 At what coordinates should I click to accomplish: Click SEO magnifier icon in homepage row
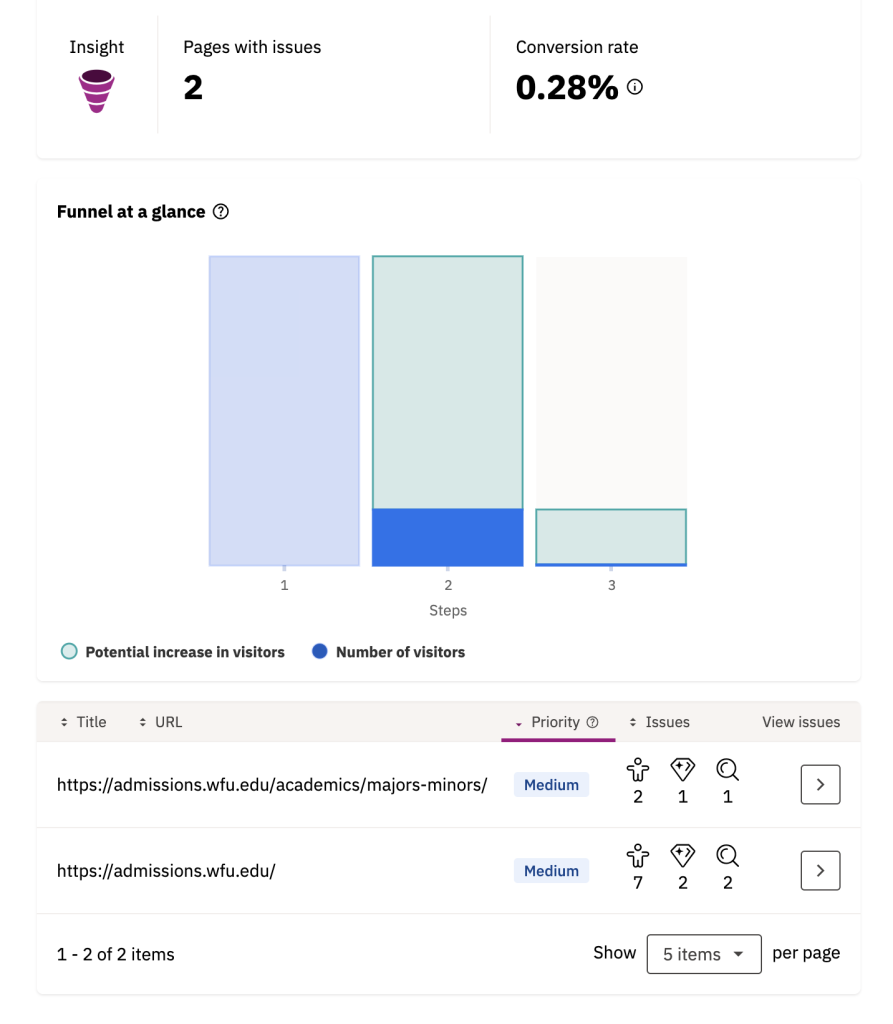point(728,856)
